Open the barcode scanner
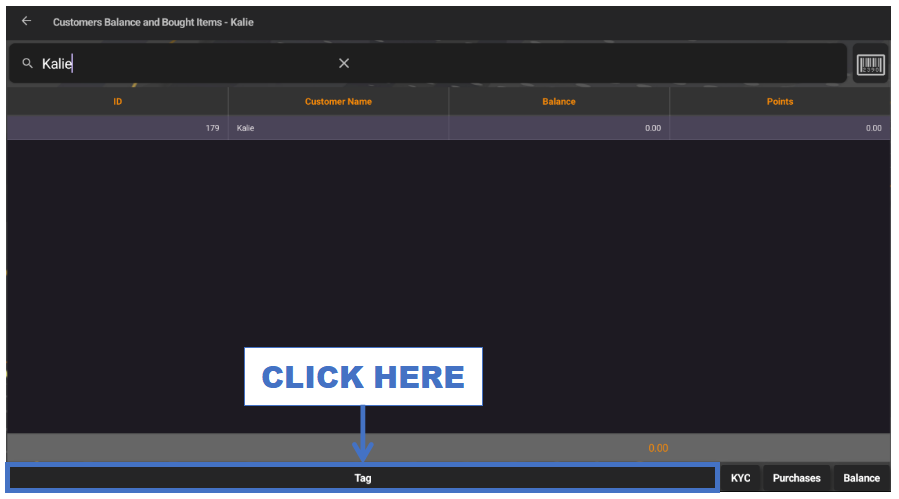The width and height of the screenshot is (899, 499). pyautogui.click(x=870, y=65)
